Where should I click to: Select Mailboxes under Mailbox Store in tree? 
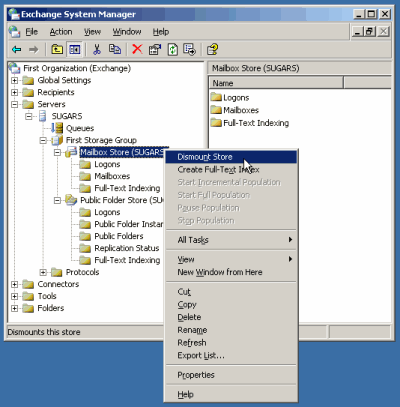pos(112,176)
